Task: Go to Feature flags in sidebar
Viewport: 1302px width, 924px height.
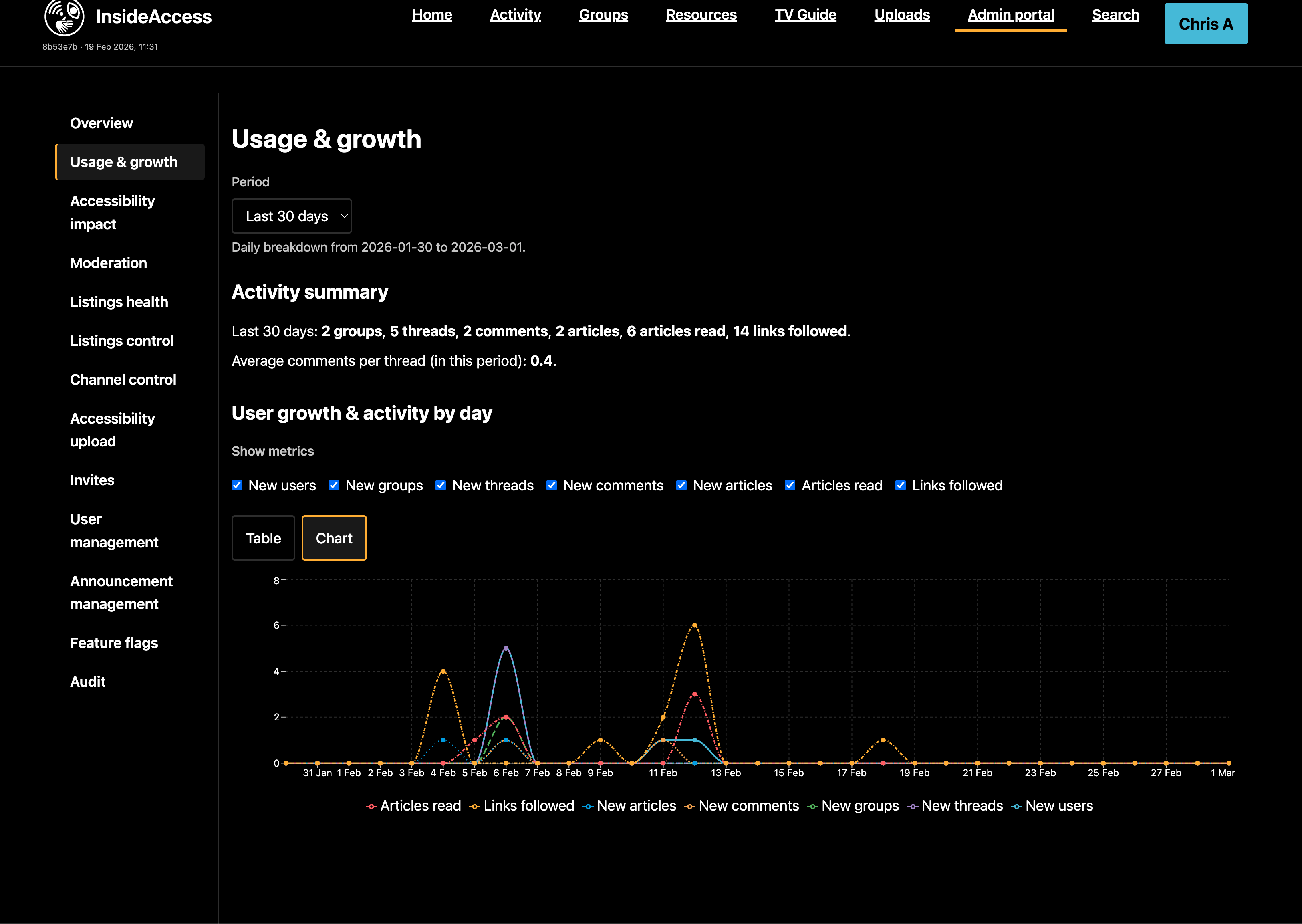Action: 114,643
